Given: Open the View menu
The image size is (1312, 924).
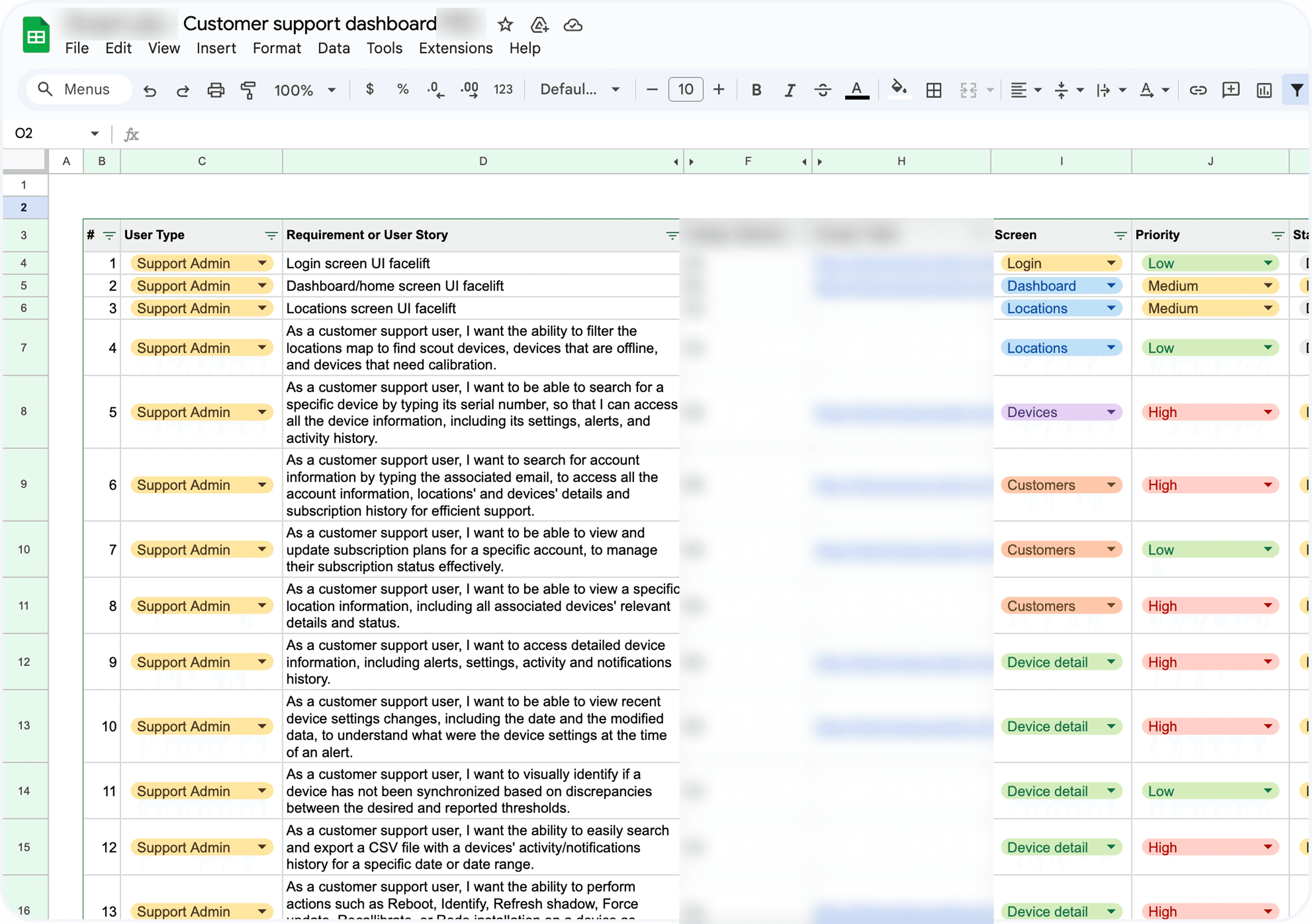Looking at the screenshot, I should (x=164, y=48).
